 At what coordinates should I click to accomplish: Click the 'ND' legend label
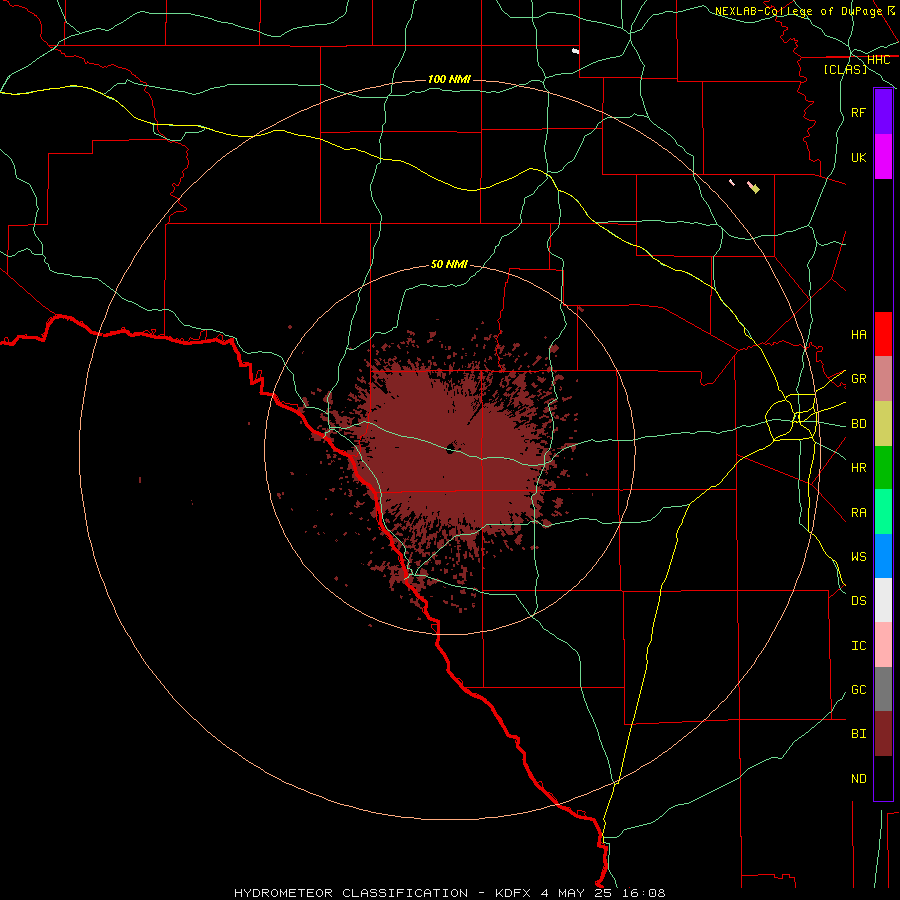[858, 778]
